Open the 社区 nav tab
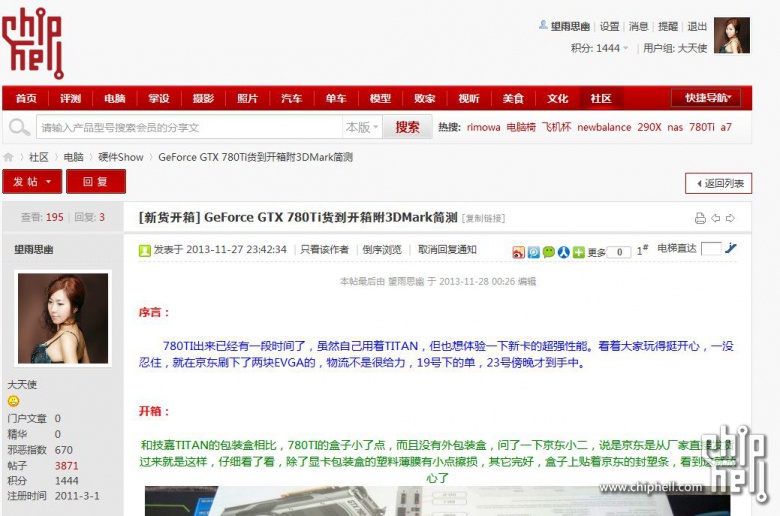This screenshot has height=516, width=780. pos(601,99)
